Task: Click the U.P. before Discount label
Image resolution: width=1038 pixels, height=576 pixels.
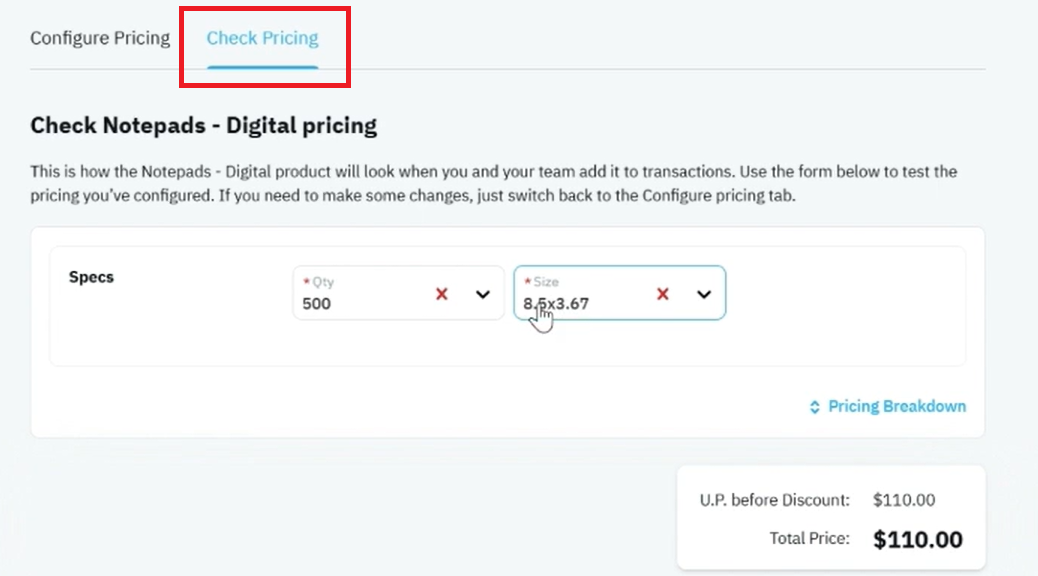Action: pyautogui.click(x=775, y=500)
